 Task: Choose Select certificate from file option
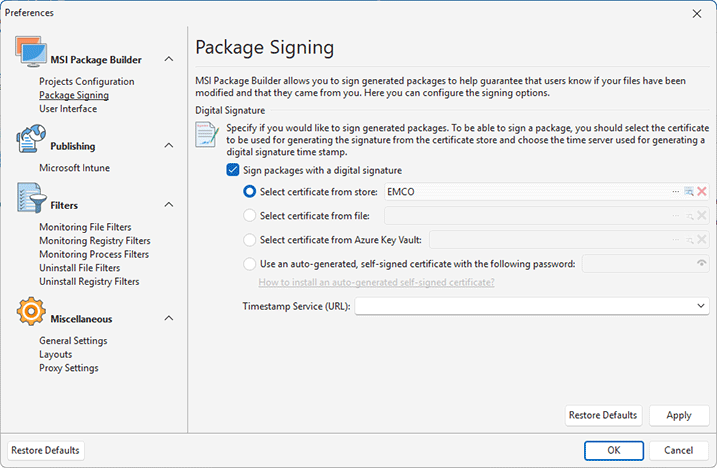250,215
